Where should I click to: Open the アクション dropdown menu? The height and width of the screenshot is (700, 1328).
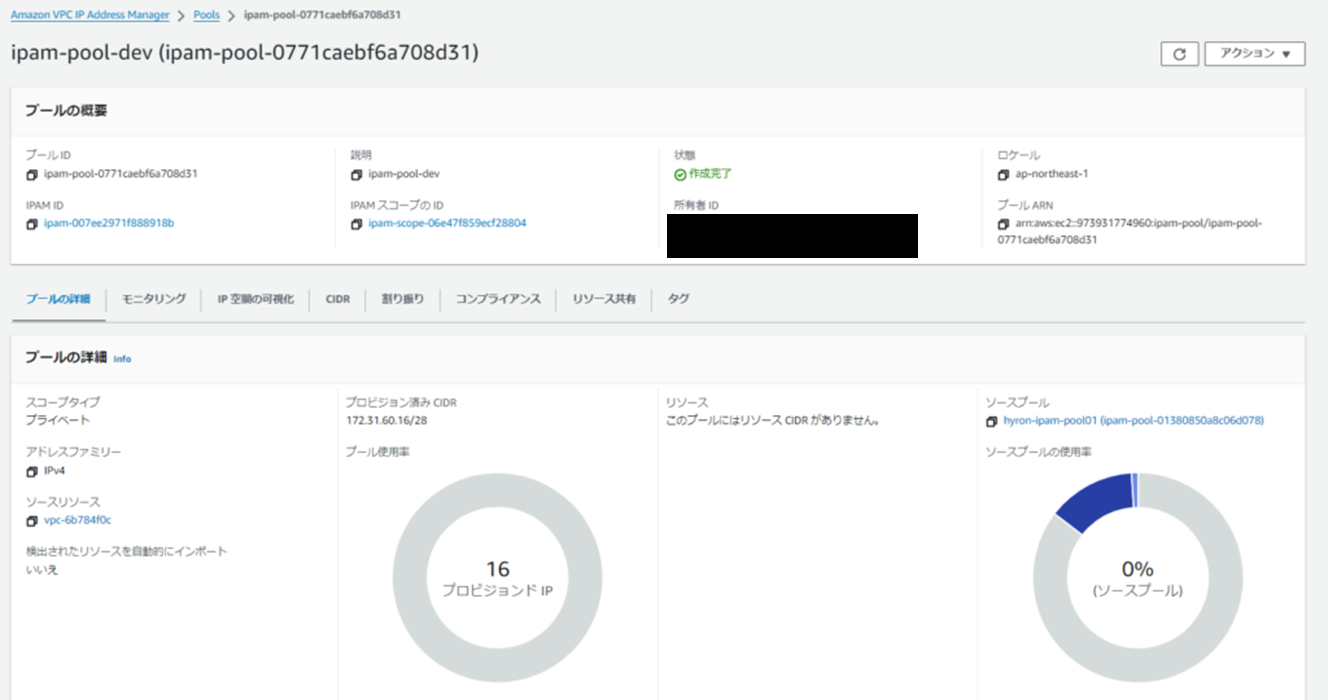[1255, 54]
